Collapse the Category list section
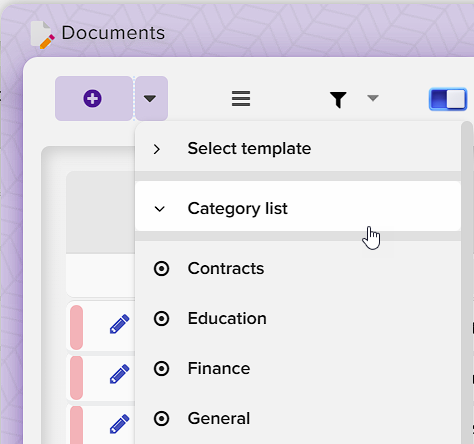474x444 pixels. point(298,206)
